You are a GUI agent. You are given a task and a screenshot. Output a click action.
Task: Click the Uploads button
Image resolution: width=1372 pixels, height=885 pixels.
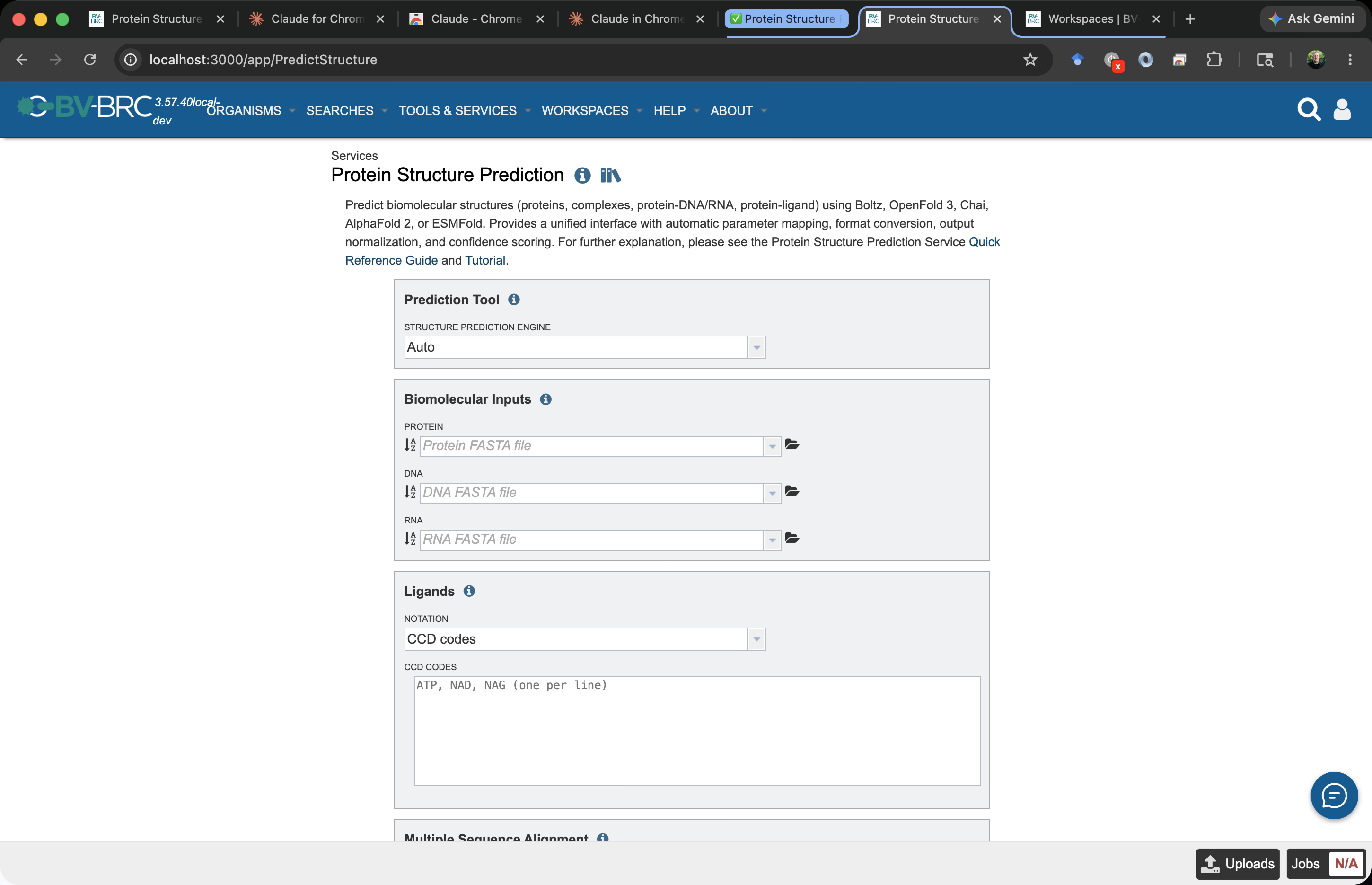(x=1238, y=864)
